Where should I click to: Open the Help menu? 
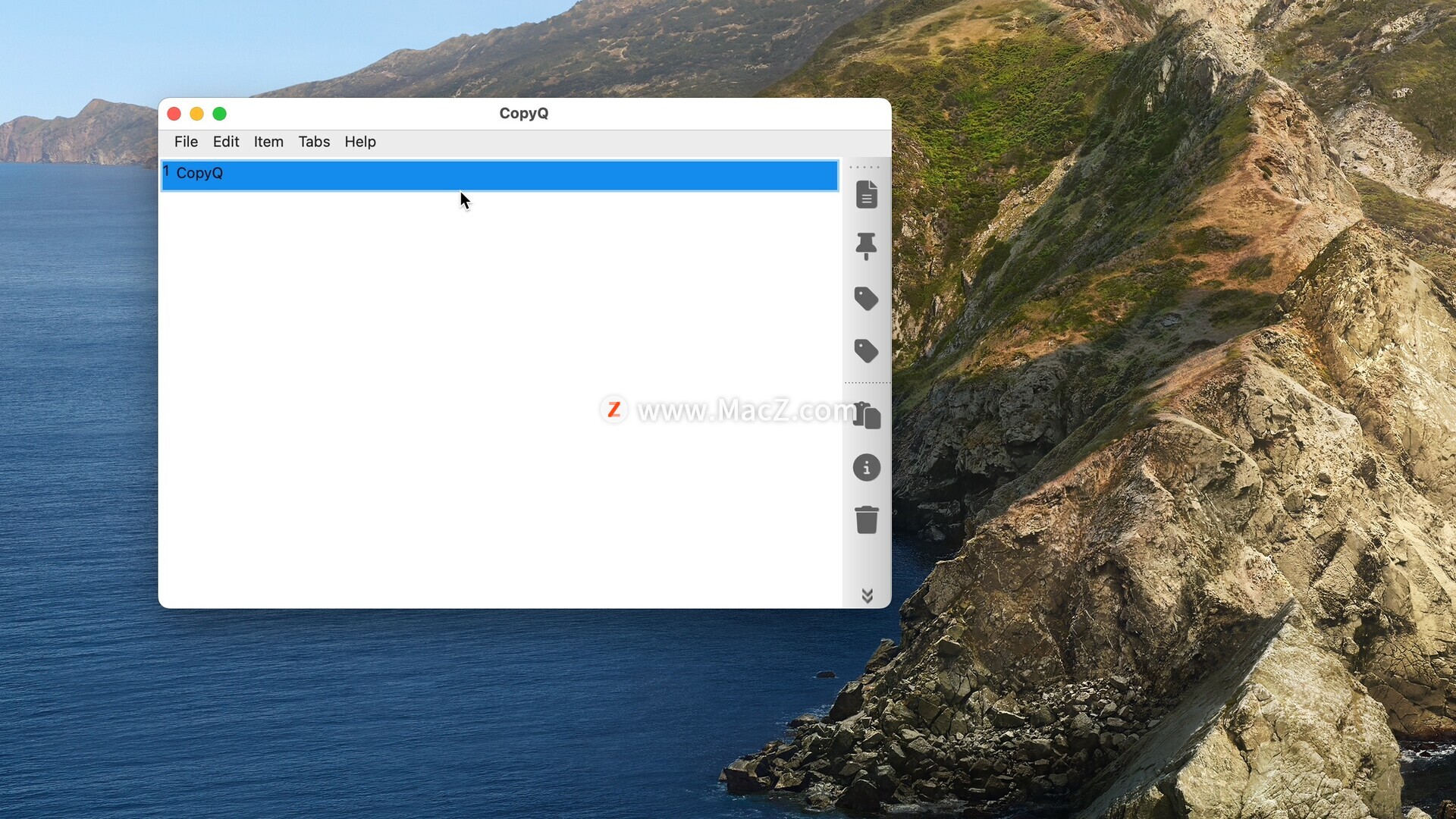pos(360,142)
